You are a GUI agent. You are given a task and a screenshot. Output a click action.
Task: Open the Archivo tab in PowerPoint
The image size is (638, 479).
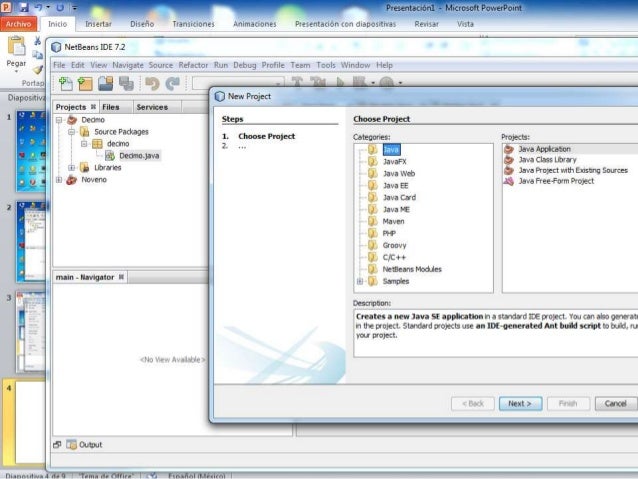coord(19,24)
